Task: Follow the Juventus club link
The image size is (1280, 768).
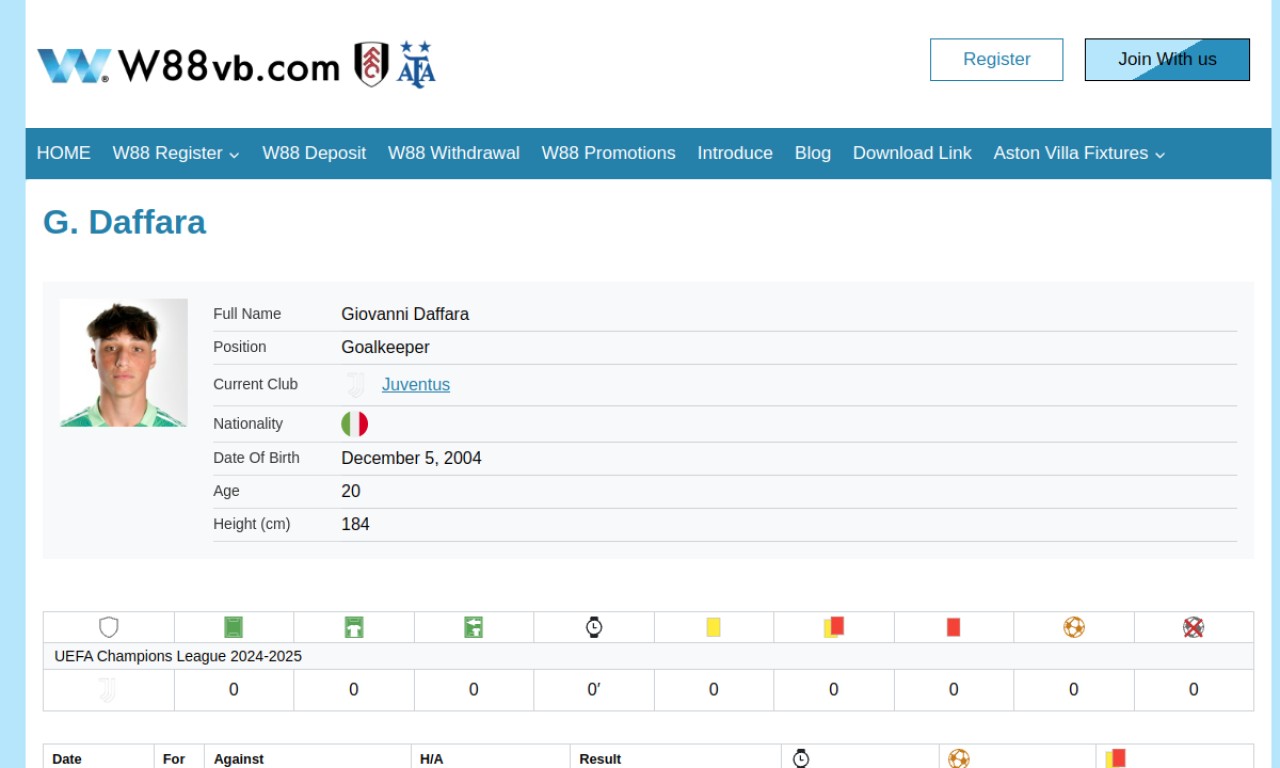Action: click(x=416, y=385)
